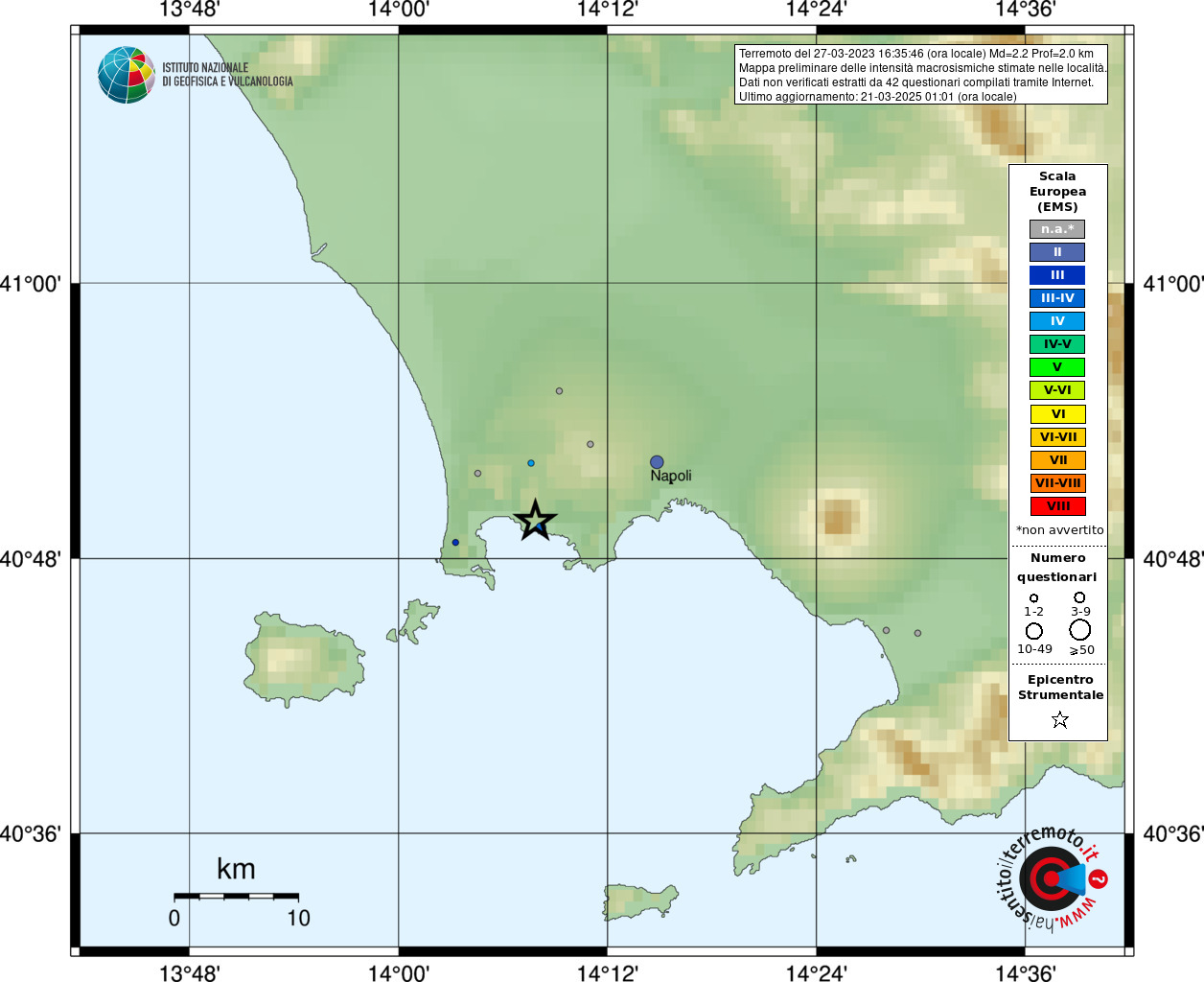Screen dimensions: 1204x982
Task: Click the gray n.a.* legend swatch
Action: (1057, 229)
